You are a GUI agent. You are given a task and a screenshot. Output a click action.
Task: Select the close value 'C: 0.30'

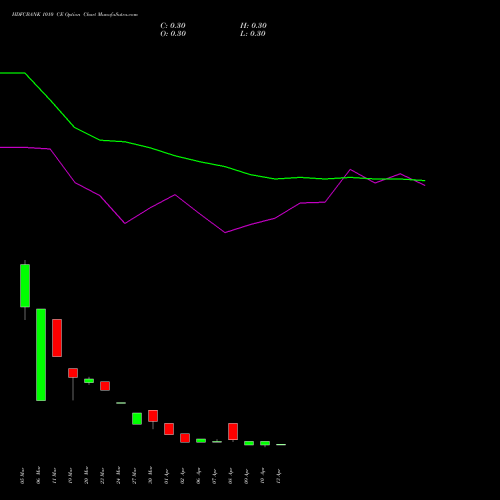pos(173,26)
